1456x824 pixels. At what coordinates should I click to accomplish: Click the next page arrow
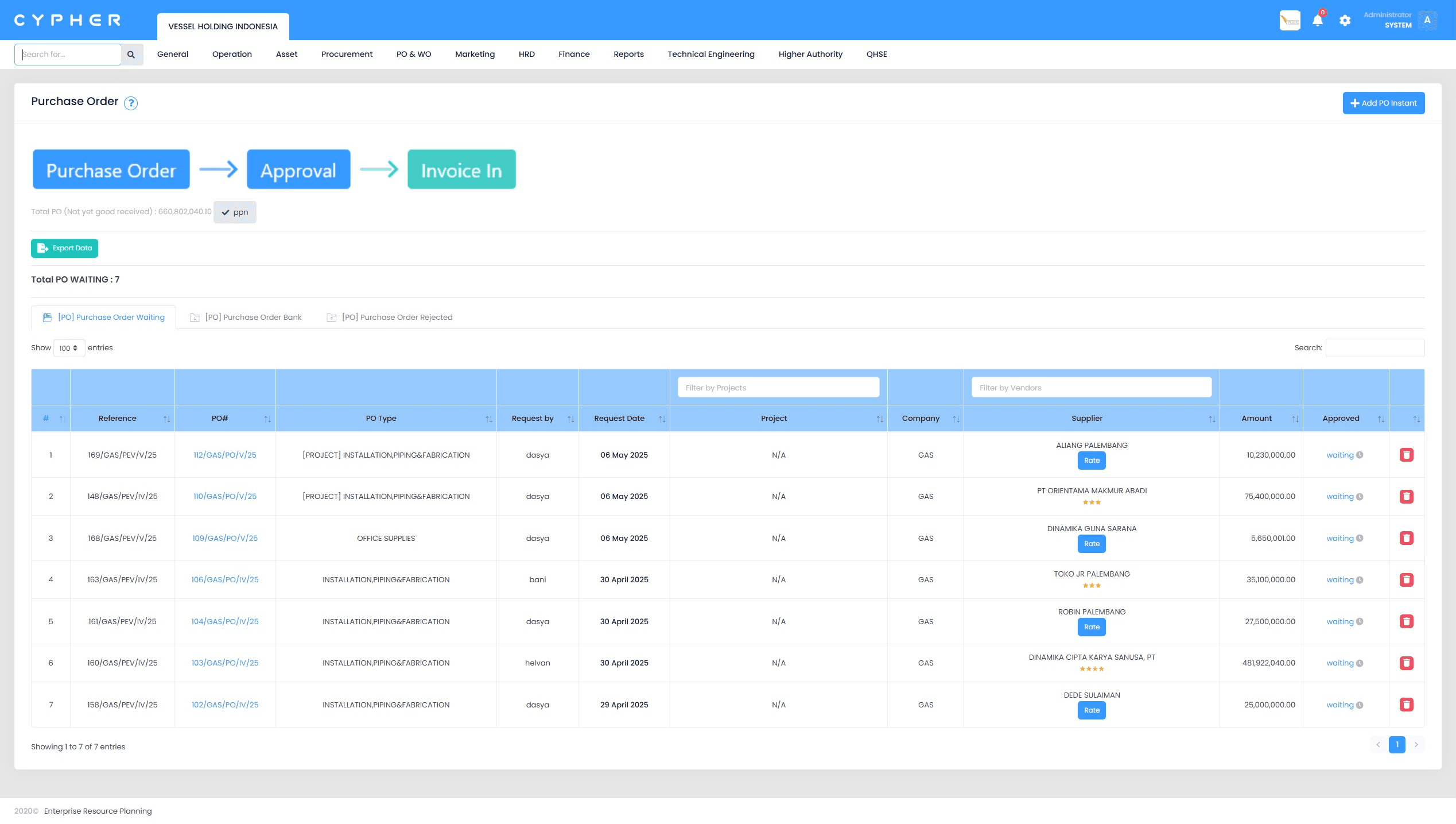(1416, 745)
